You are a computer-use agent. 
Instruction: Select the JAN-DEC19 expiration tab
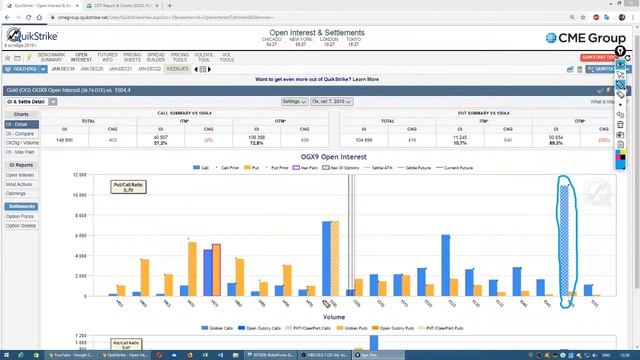tap(63, 69)
